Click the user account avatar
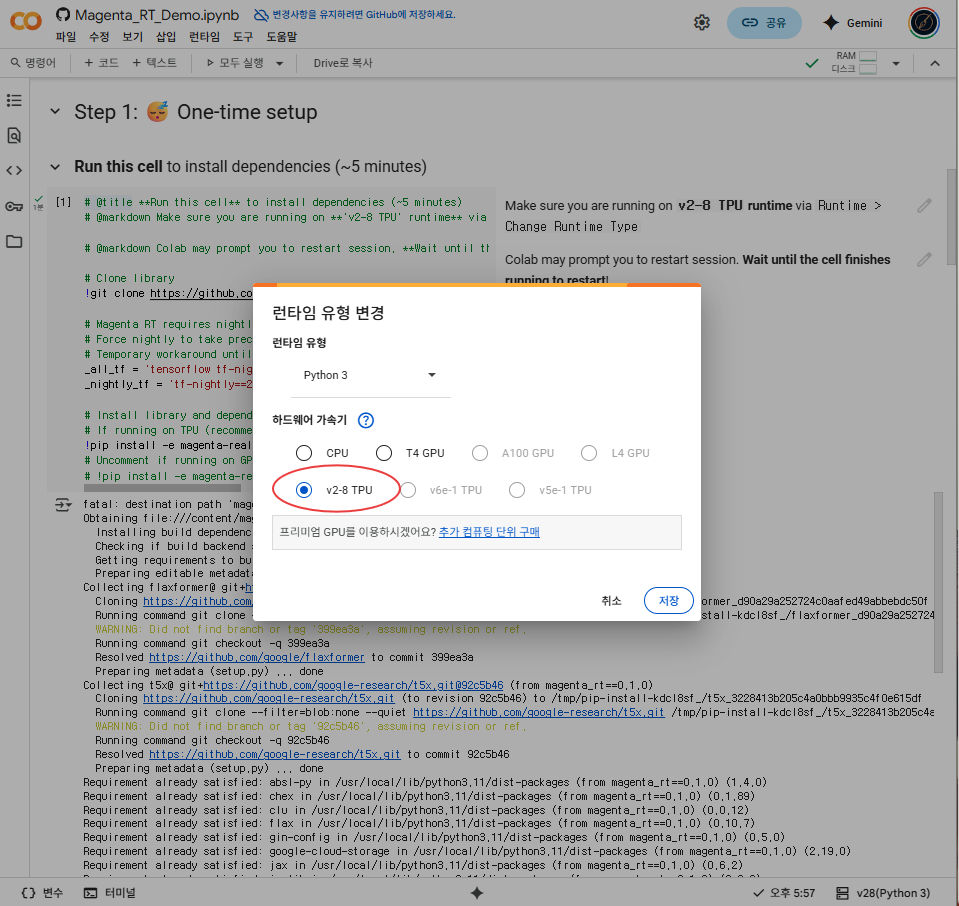This screenshot has width=959, height=906. tap(924, 23)
